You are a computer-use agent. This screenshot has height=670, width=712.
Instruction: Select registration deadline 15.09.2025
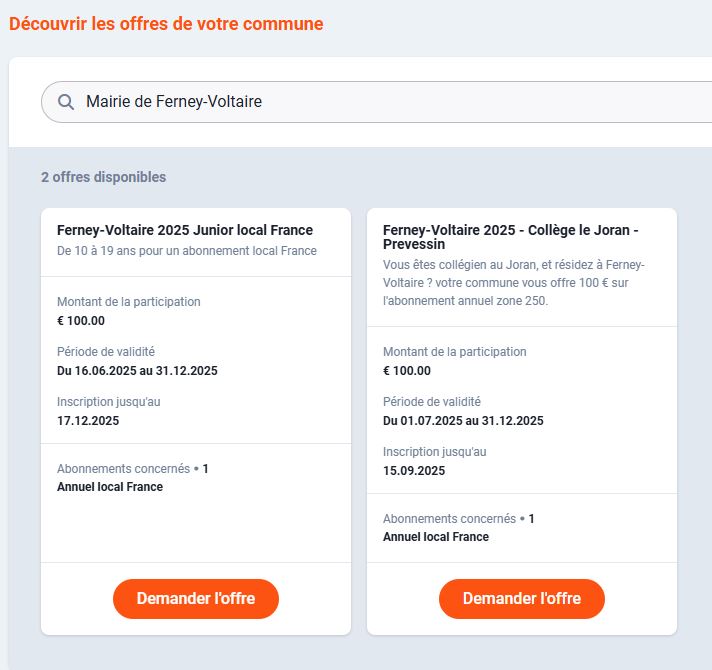click(414, 471)
